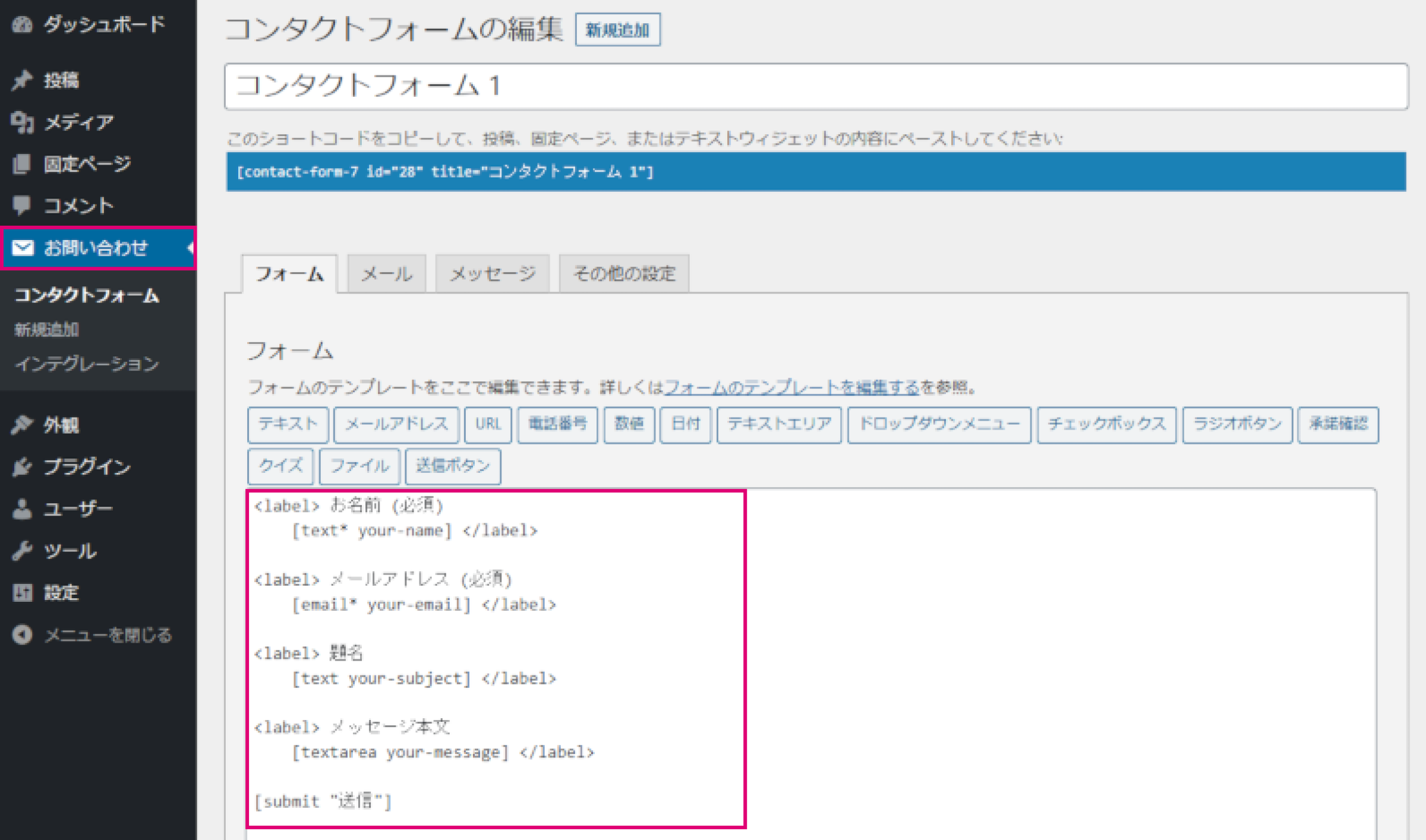Insert a 送信ボタン tag

coord(453,466)
